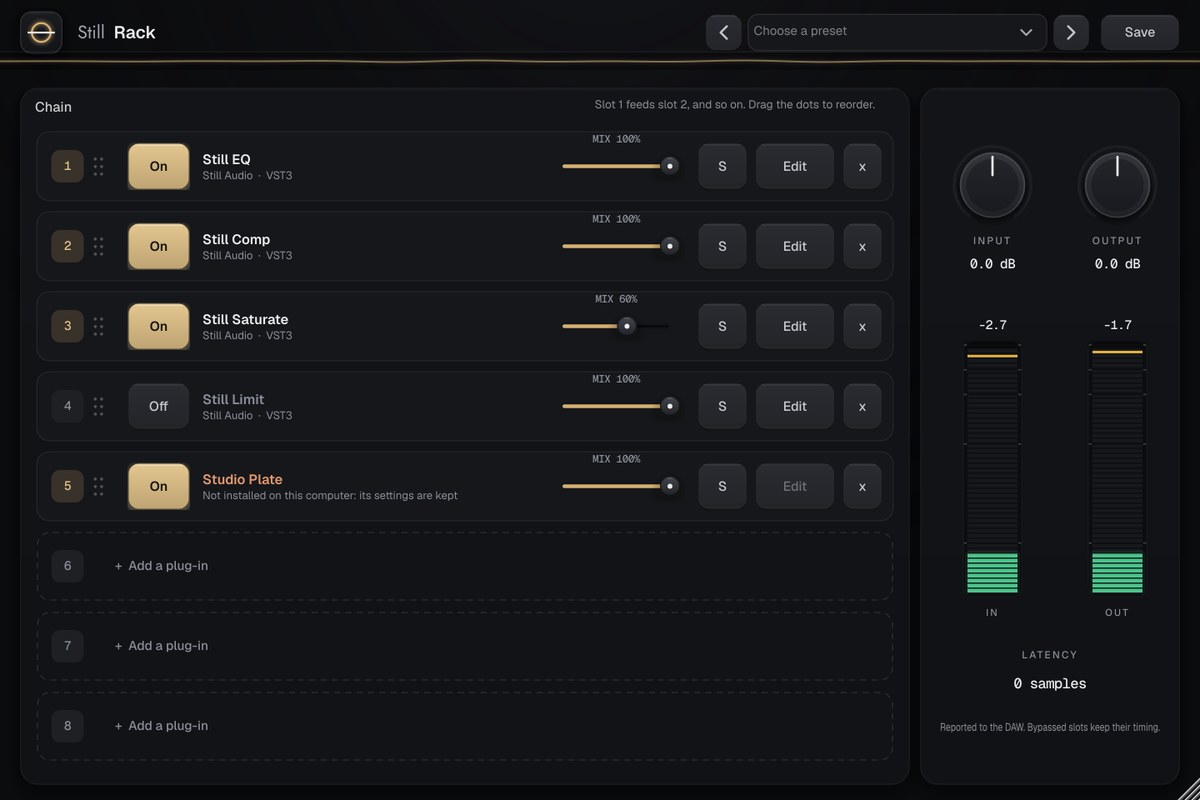The image size is (1200, 800).
Task: Click the Still EQ mix slider
Action: (x=620, y=166)
